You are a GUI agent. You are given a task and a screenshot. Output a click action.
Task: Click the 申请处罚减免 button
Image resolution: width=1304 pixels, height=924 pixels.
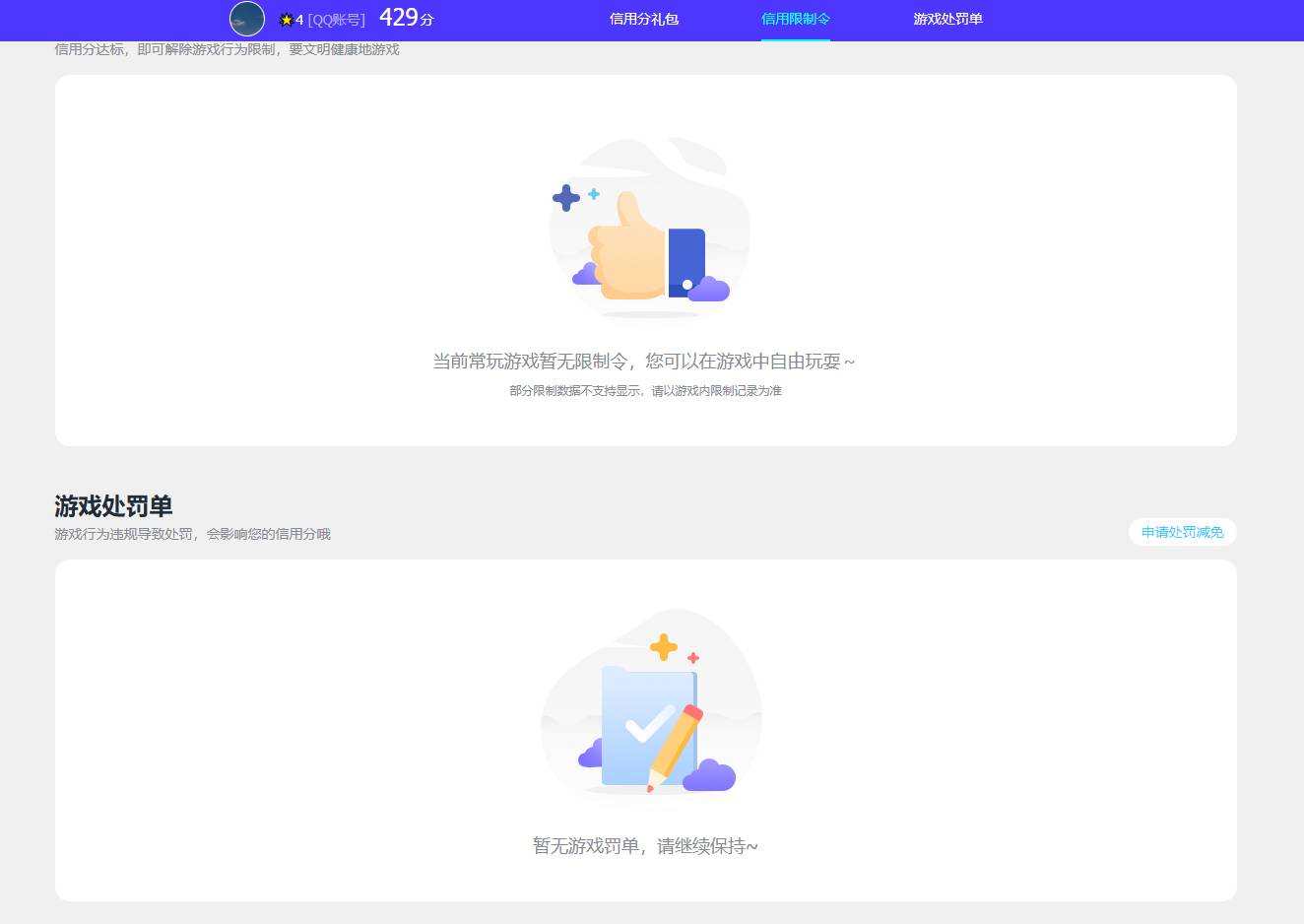(1183, 532)
